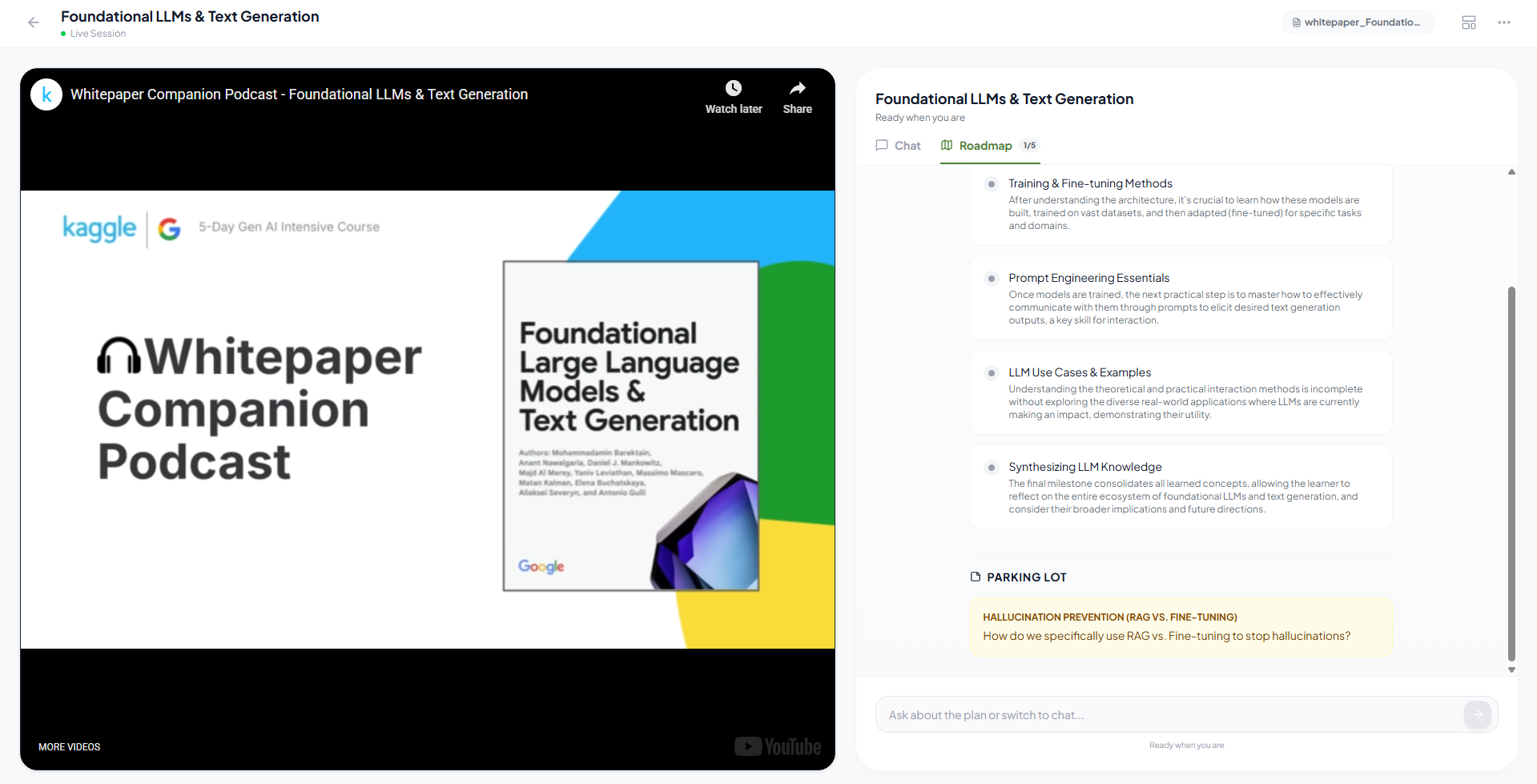Click 'Ready when you are' under panel heading
The image size is (1537, 784).
920,118
